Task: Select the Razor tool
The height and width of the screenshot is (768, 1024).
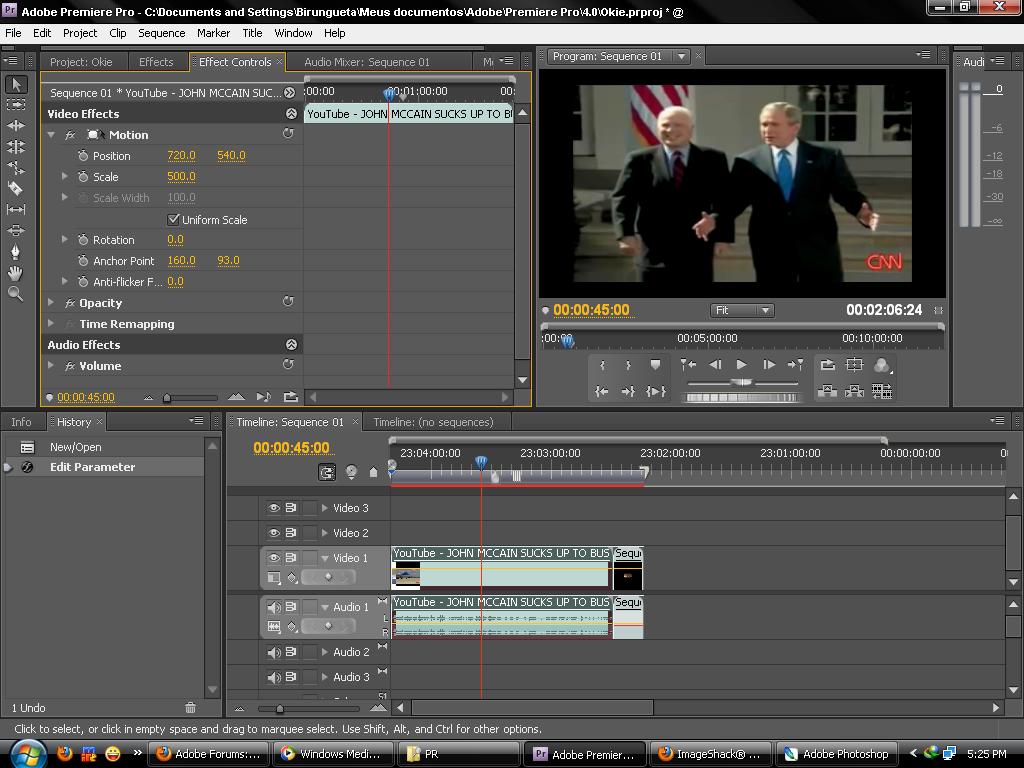Action: click(16, 189)
